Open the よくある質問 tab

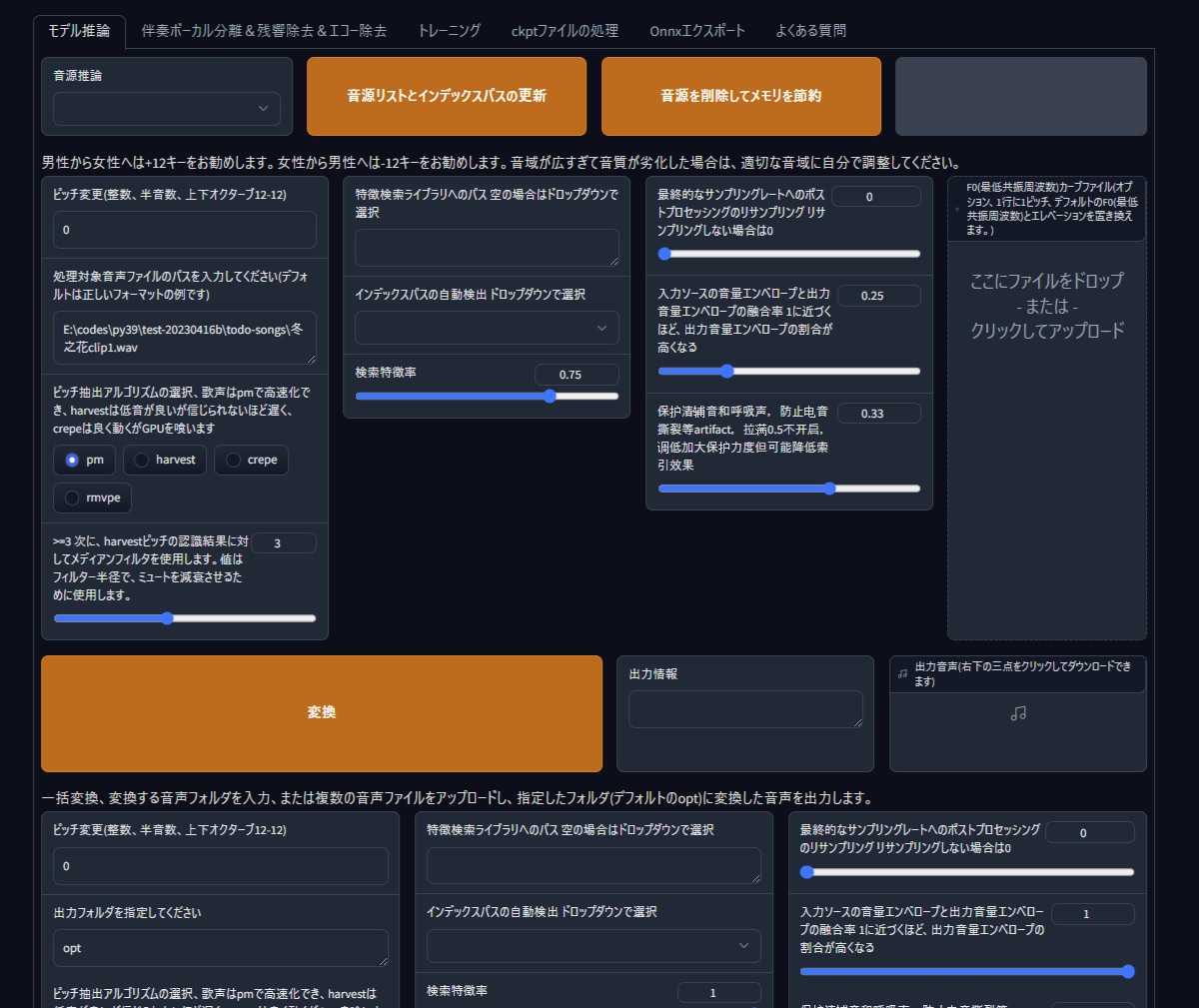pos(810,31)
